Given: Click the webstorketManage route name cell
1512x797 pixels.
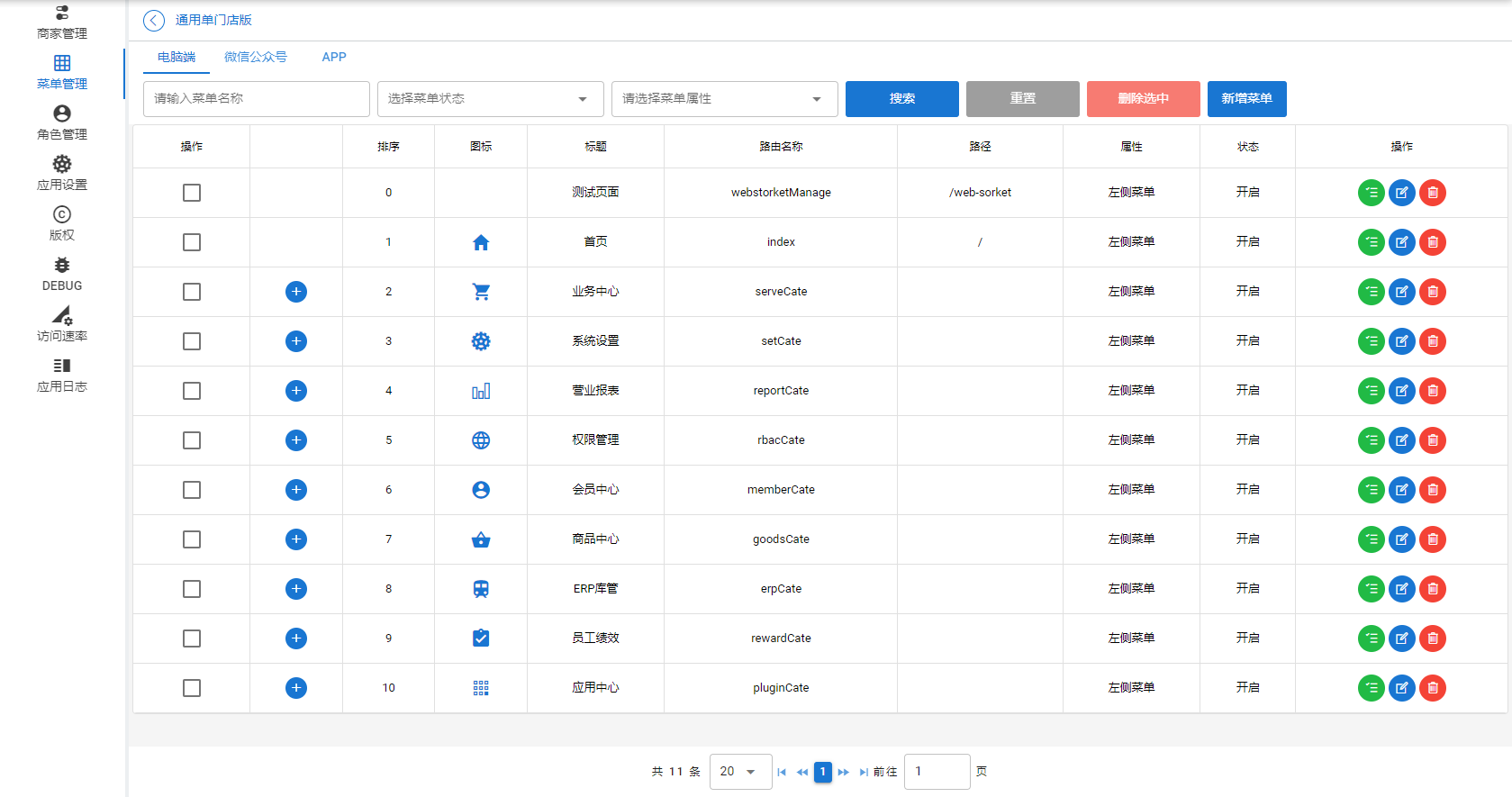Looking at the screenshot, I should 781,193.
